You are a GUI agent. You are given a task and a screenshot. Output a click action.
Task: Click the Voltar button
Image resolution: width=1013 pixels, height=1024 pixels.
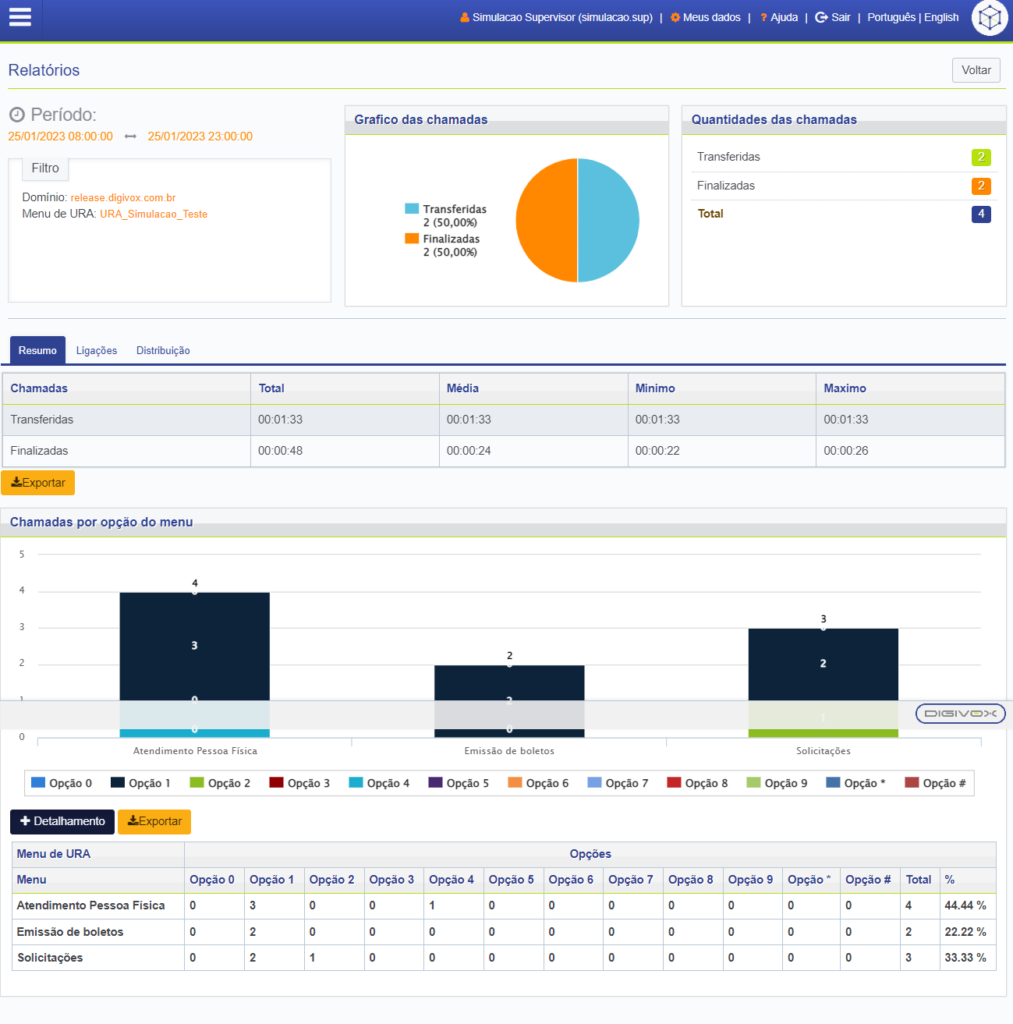point(975,70)
